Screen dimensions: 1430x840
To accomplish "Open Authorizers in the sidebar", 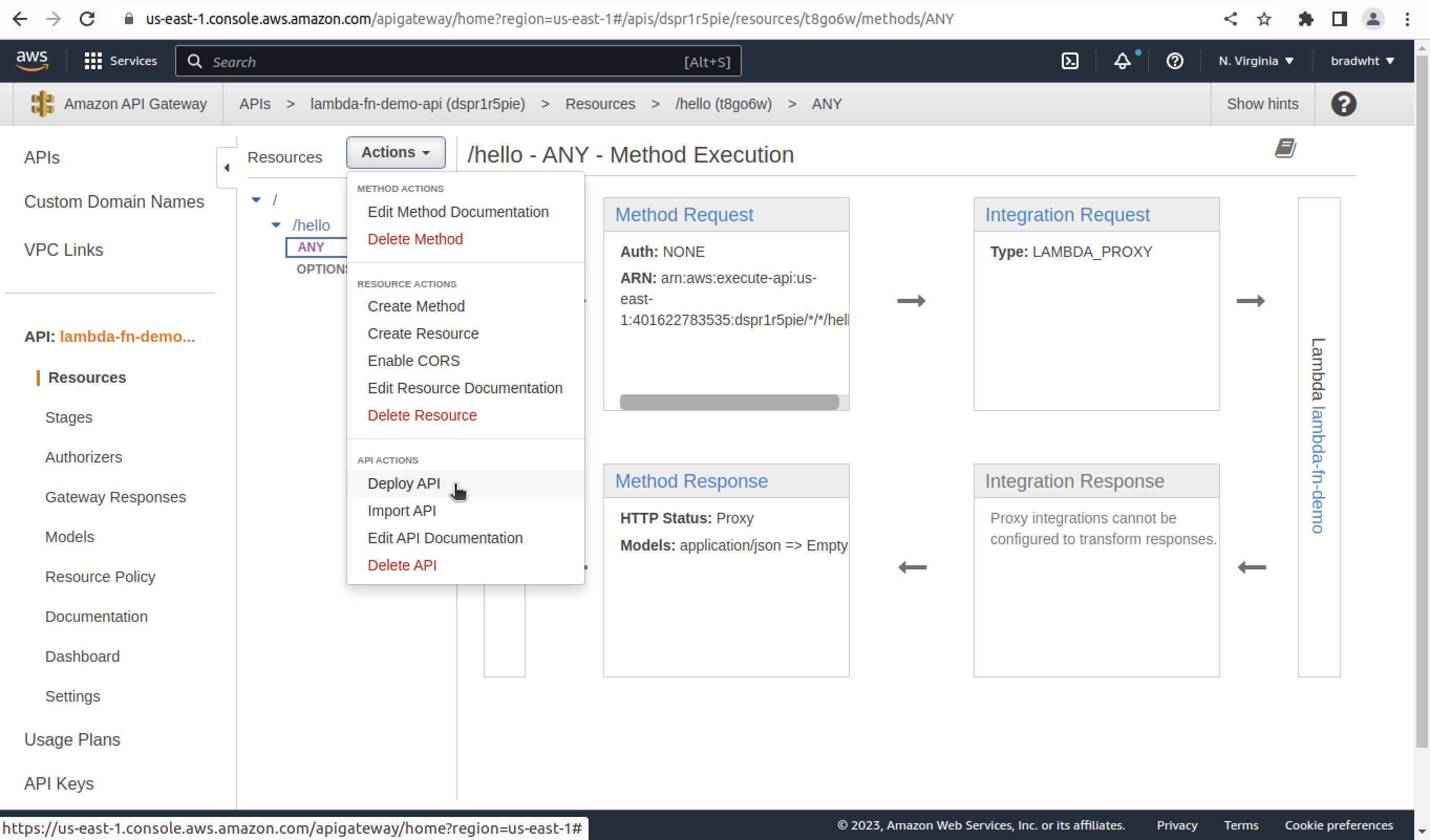I will pos(83,457).
